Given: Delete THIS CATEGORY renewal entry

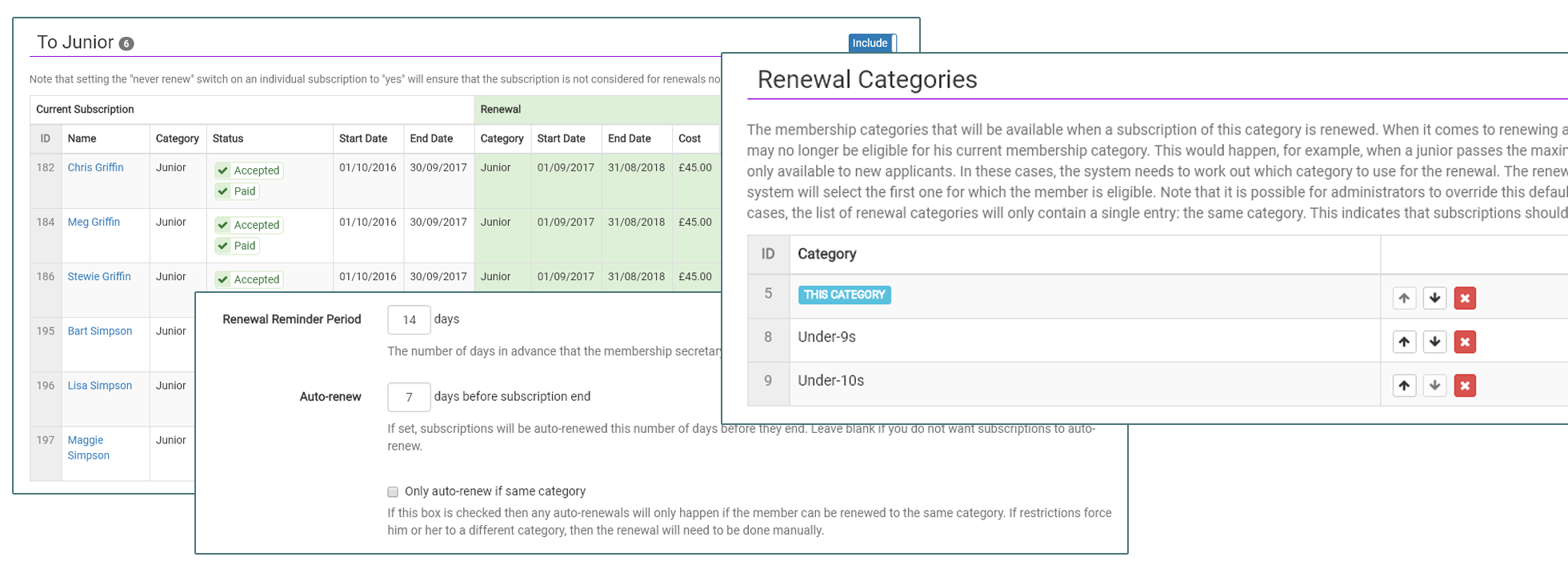Looking at the screenshot, I should (x=1465, y=299).
